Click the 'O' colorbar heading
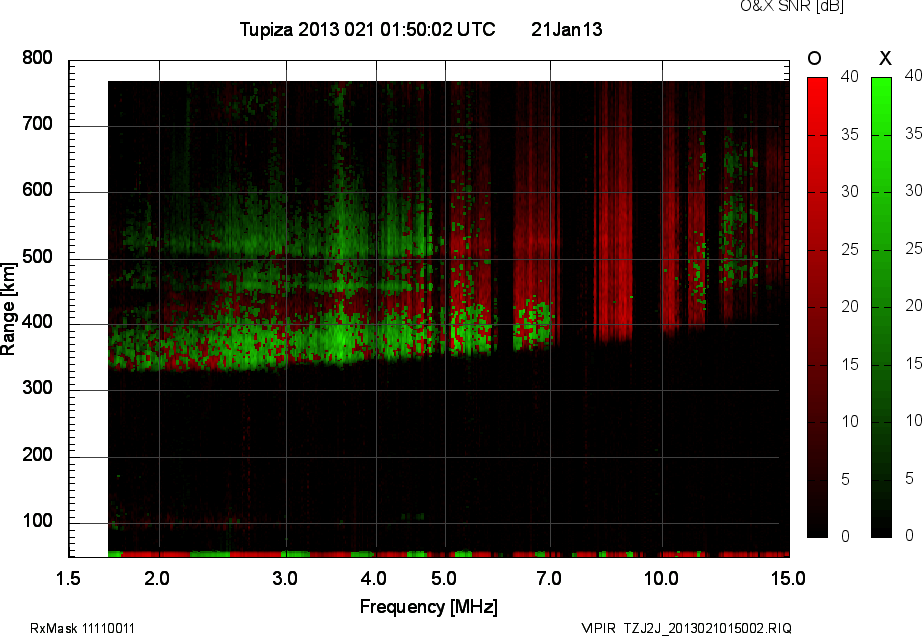This screenshot has width=922, height=636. pyautogui.click(x=814, y=58)
